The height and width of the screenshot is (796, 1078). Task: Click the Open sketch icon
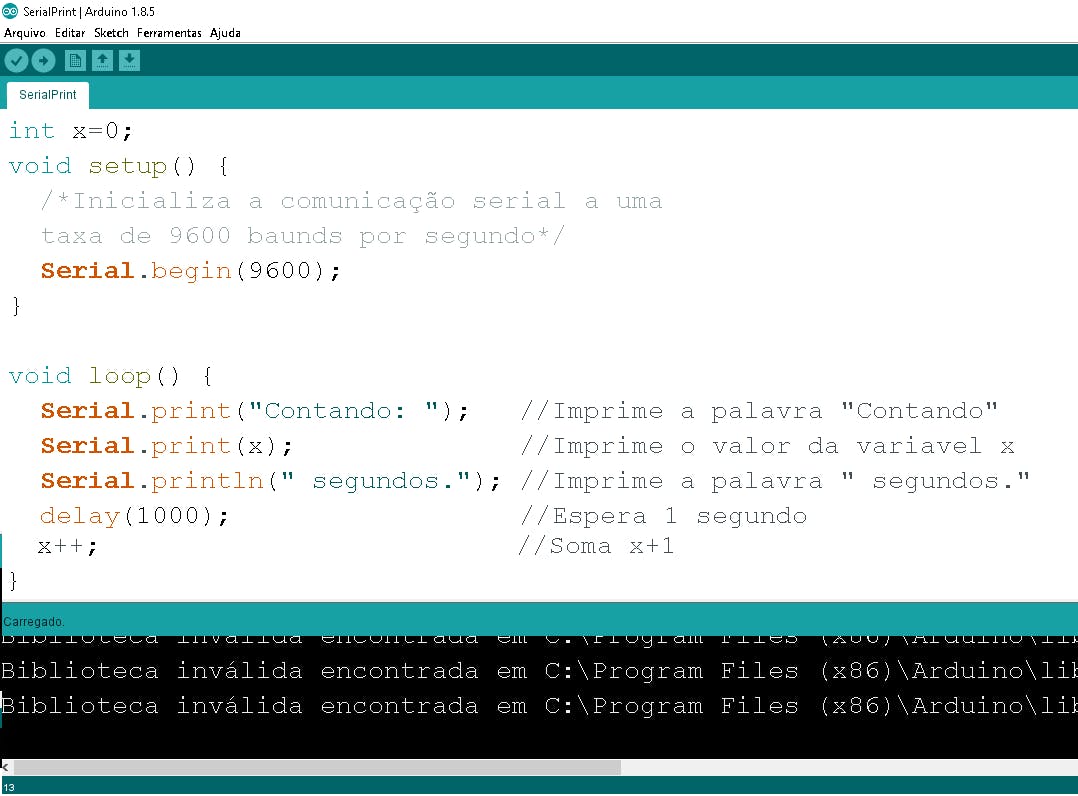(x=102, y=60)
